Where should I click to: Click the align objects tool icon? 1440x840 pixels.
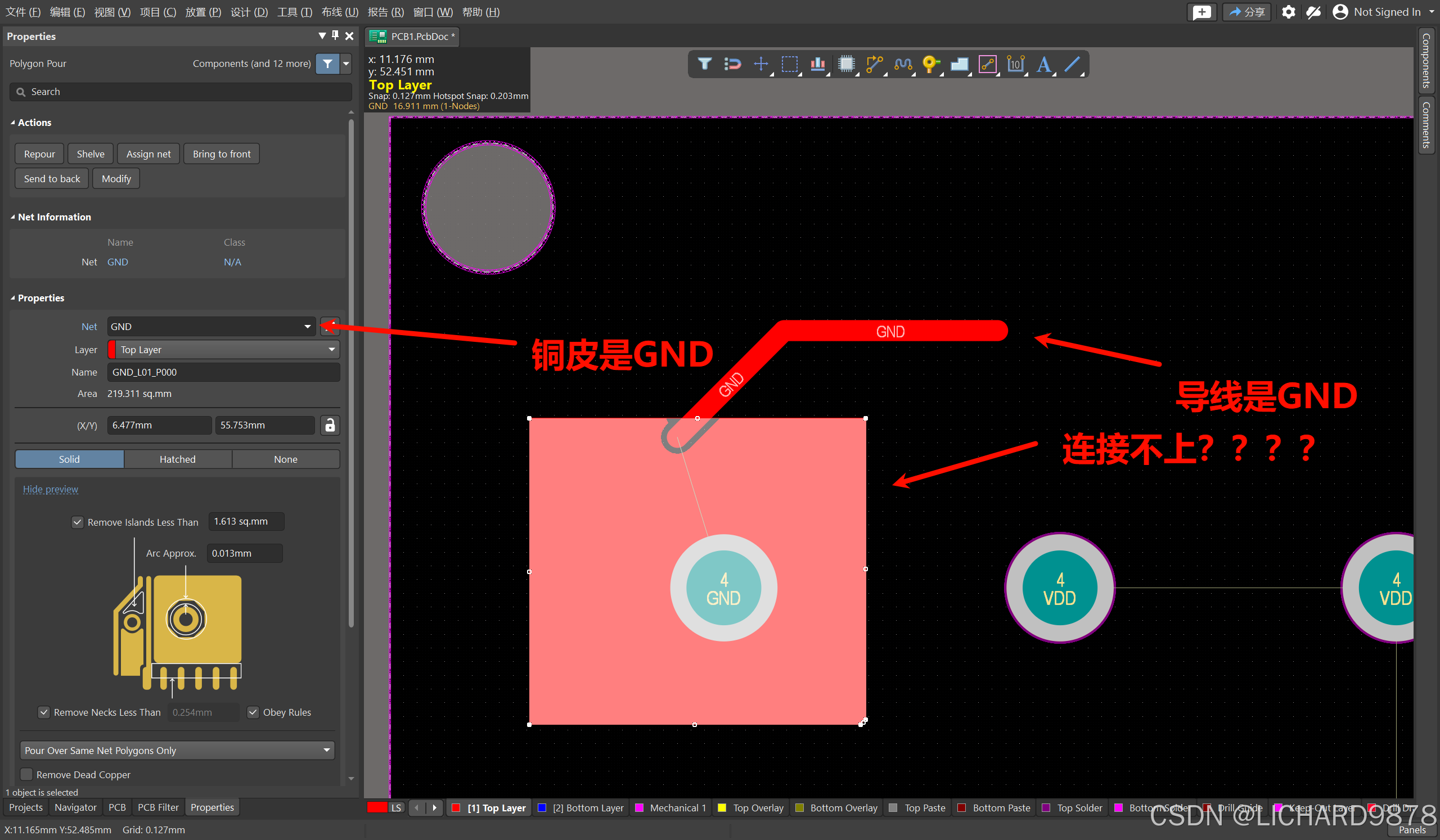tap(817, 64)
